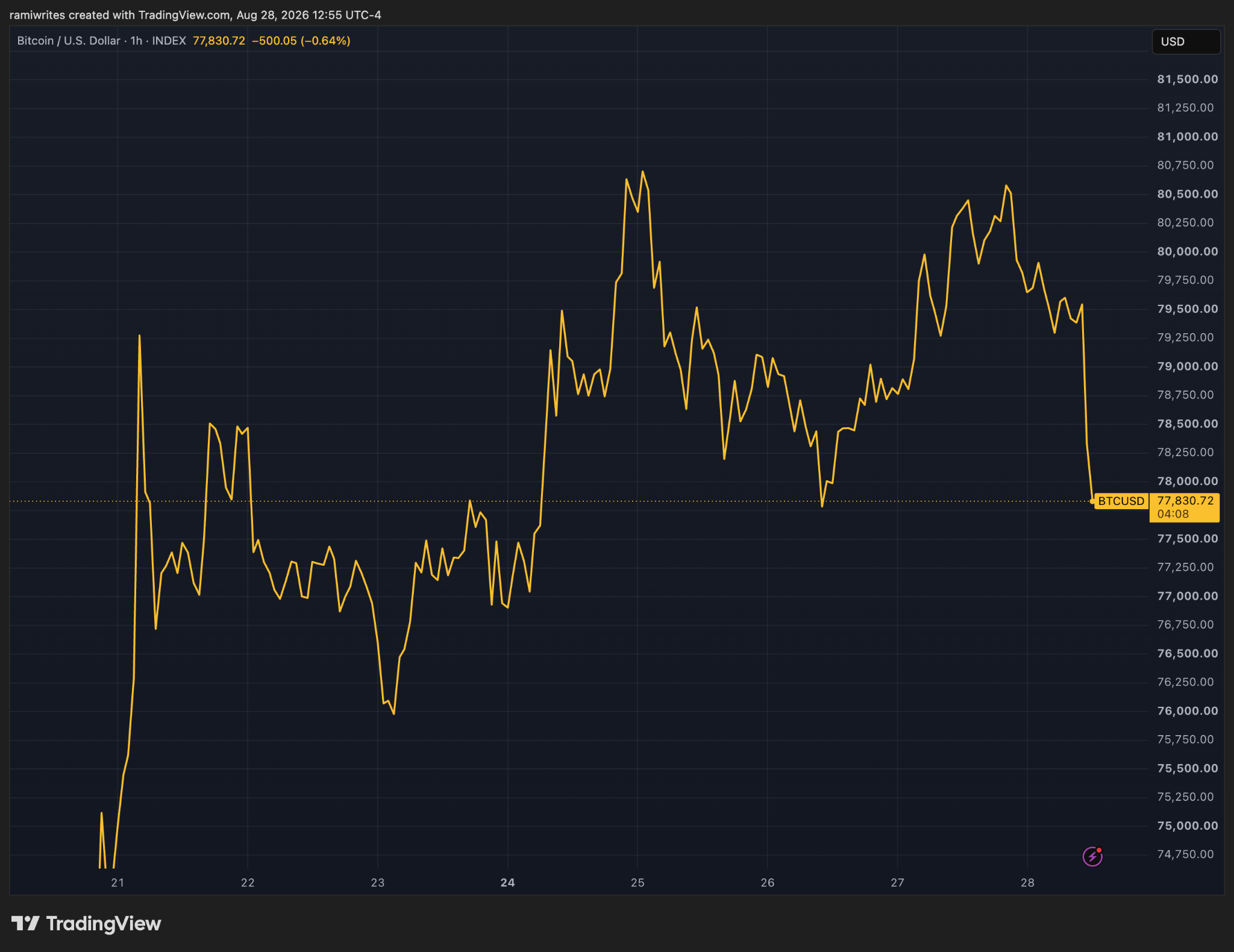Click the 77,500.00 price scale label

click(x=1187, y=539)
